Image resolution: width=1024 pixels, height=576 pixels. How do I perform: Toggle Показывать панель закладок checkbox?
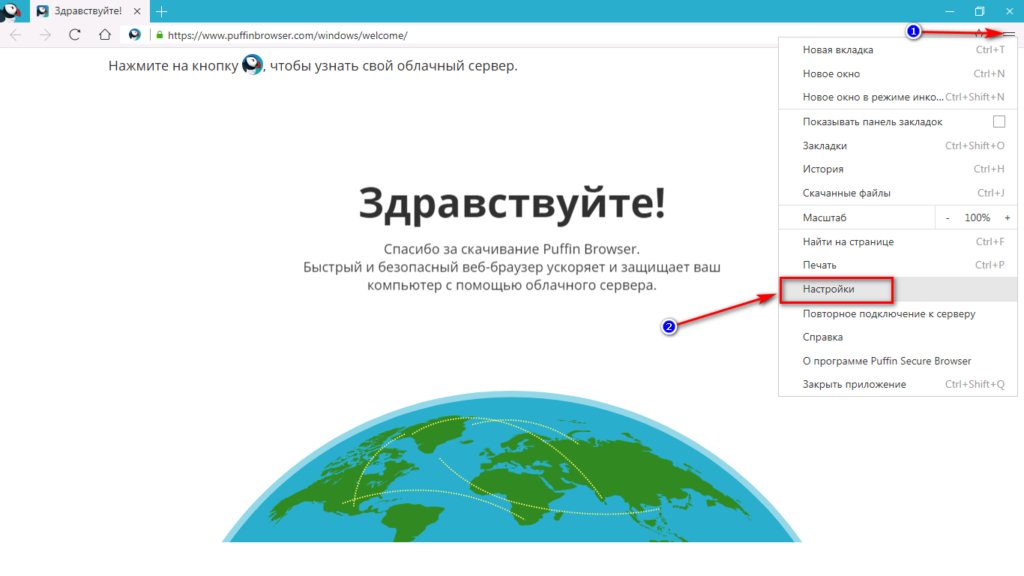click(999, 121)
